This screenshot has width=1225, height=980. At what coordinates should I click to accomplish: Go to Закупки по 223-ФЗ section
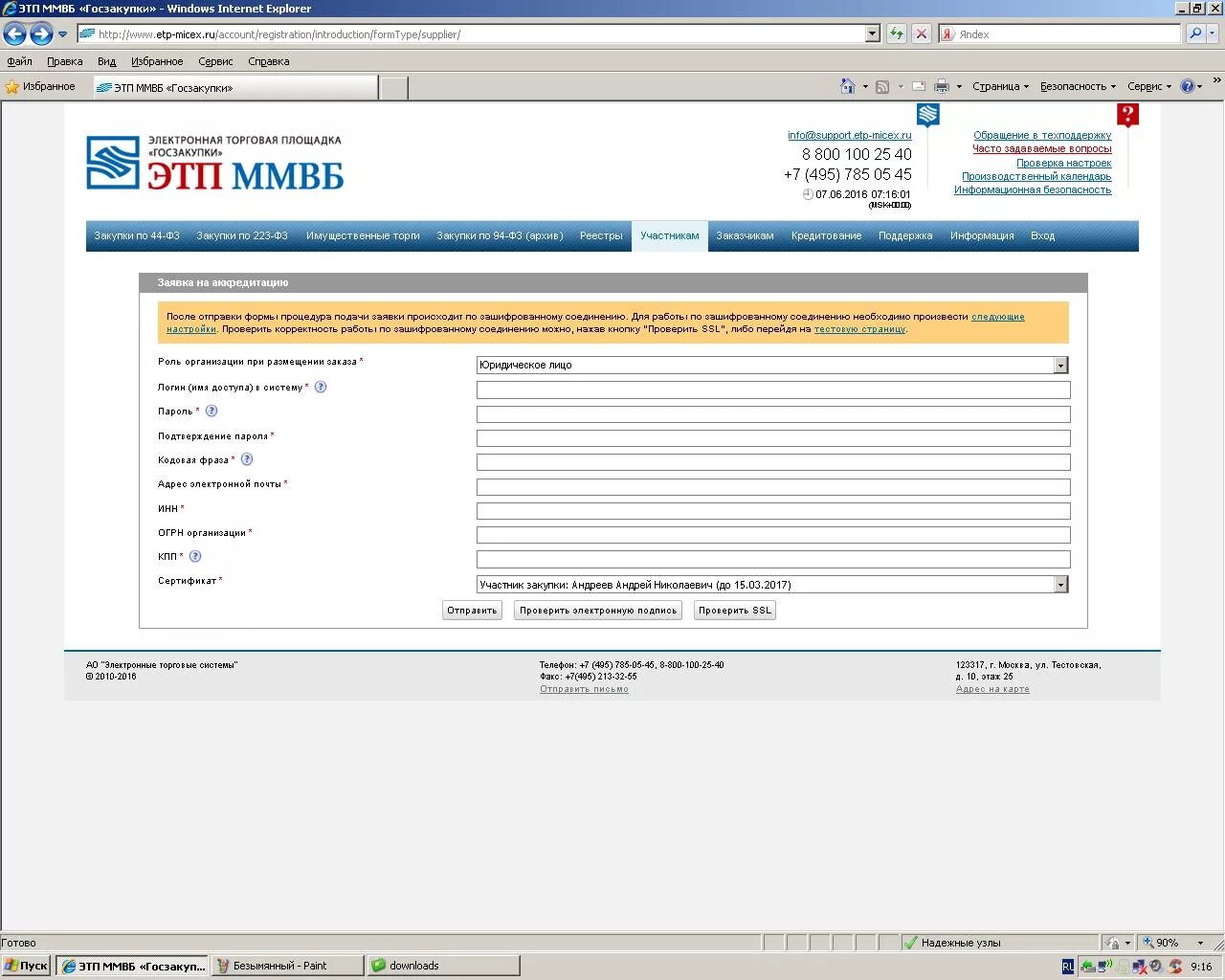(x=242, y=235)
